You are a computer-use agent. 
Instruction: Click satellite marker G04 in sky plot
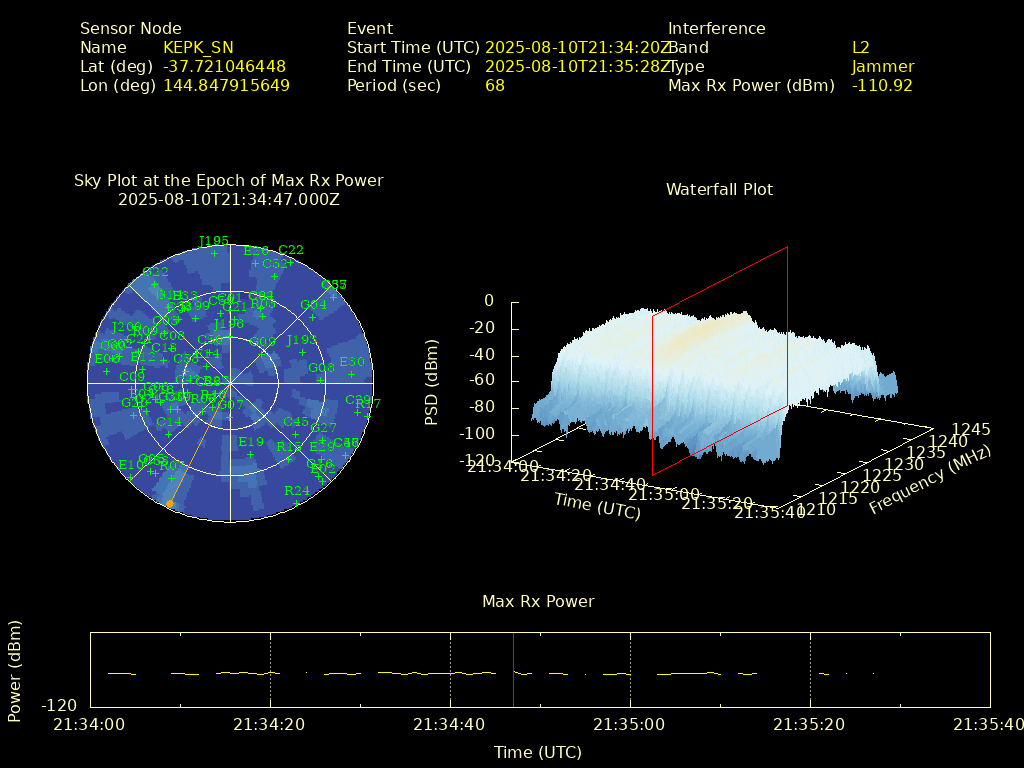(x=313, y=316)
